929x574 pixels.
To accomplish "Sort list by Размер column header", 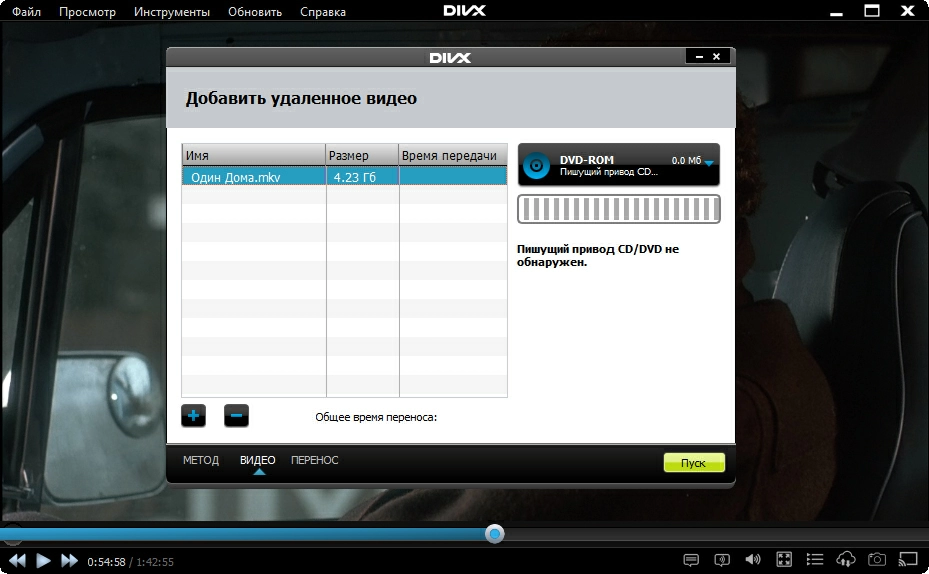I will (362, 155).
